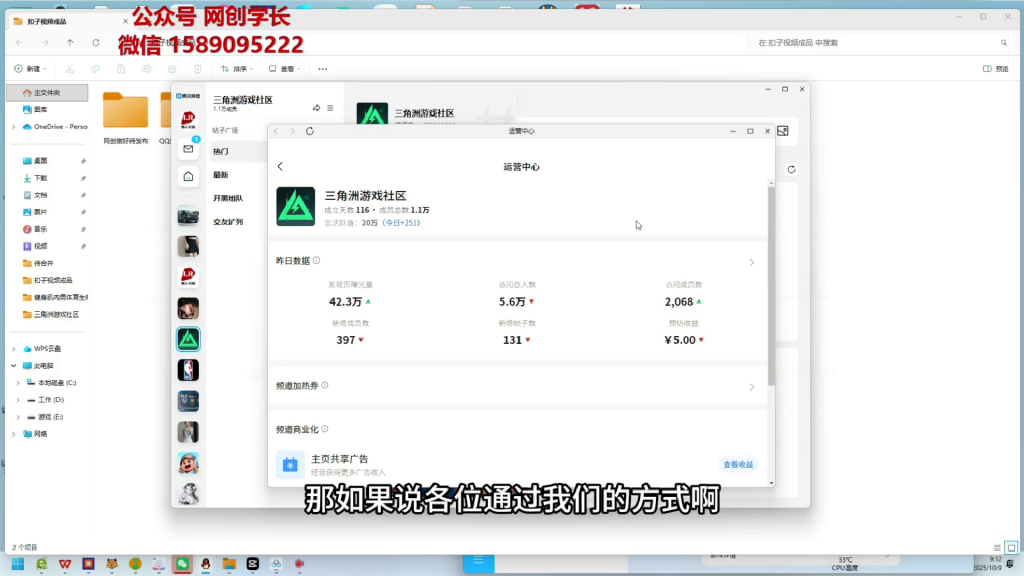This screenshot has height=576, width=1024.
Task: Click the 主页共享广告 blue ad icon
Action: 290,462
